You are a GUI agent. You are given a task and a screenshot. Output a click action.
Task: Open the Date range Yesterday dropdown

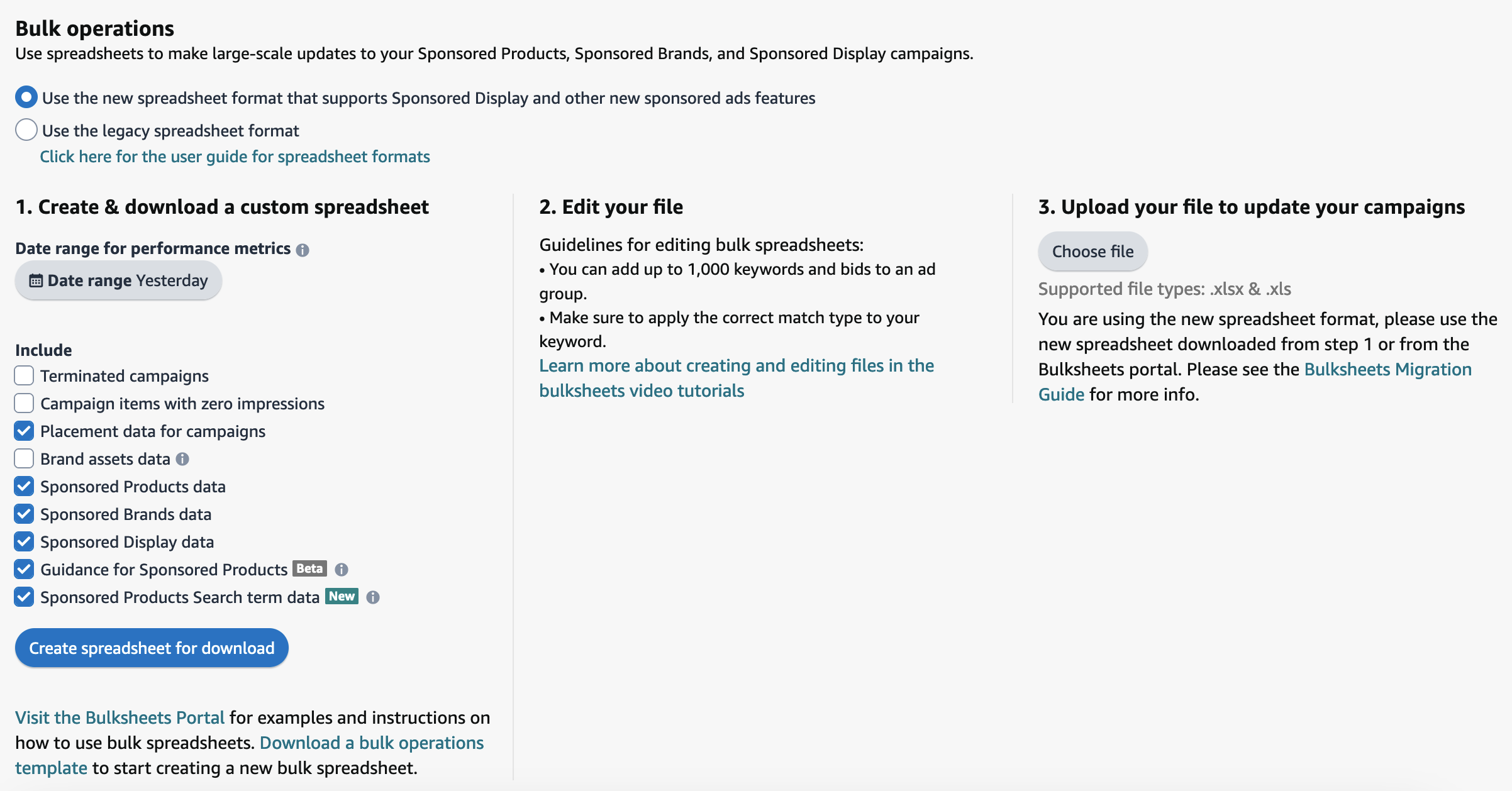(x=118, y=280)
